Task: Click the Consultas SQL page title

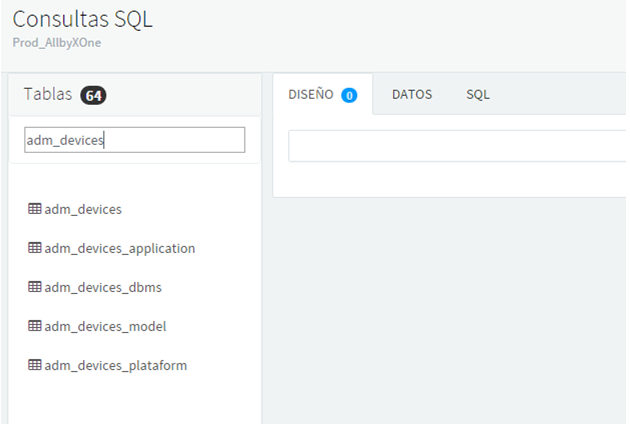Action: (x=82, y=19)
